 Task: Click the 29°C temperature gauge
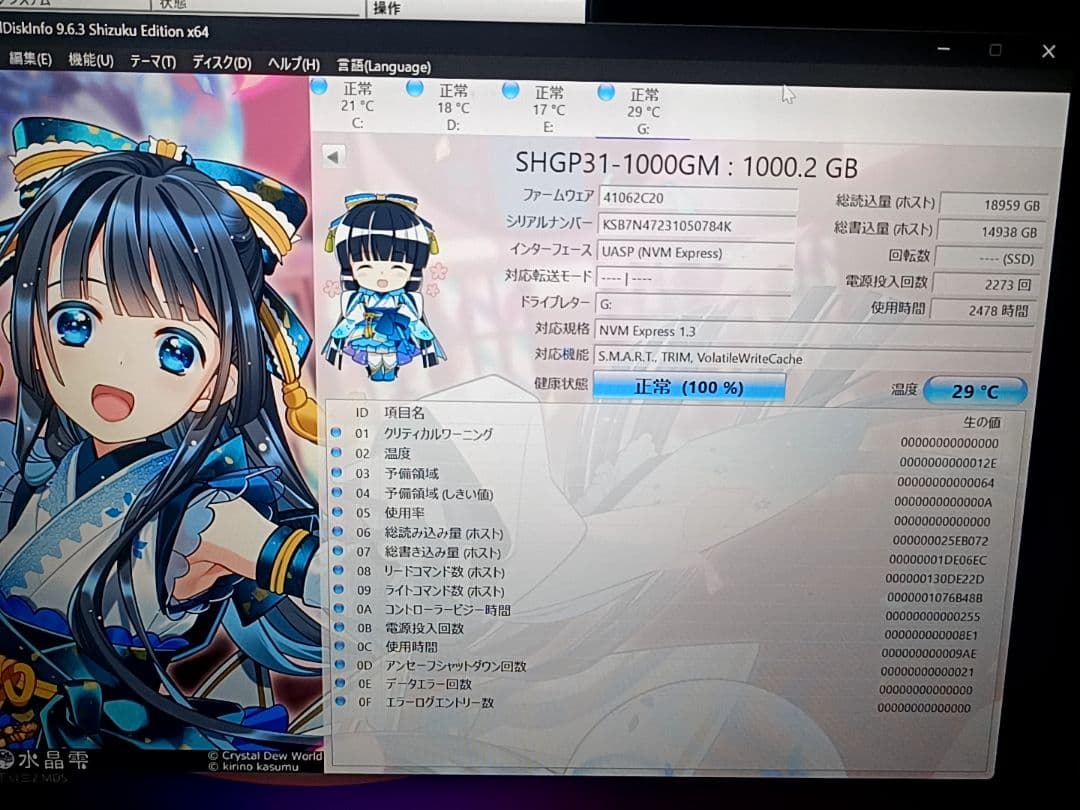[x=975, y=390]
